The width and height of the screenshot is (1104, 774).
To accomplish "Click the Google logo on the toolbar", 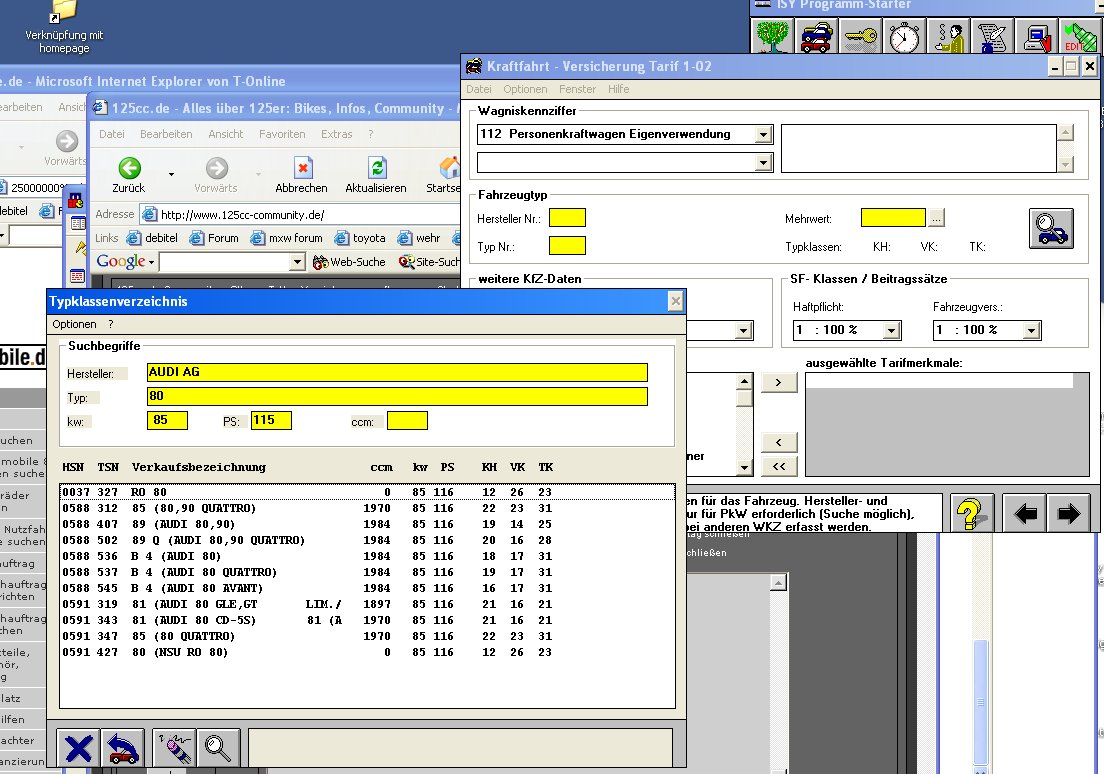I will tap(121, 261).
